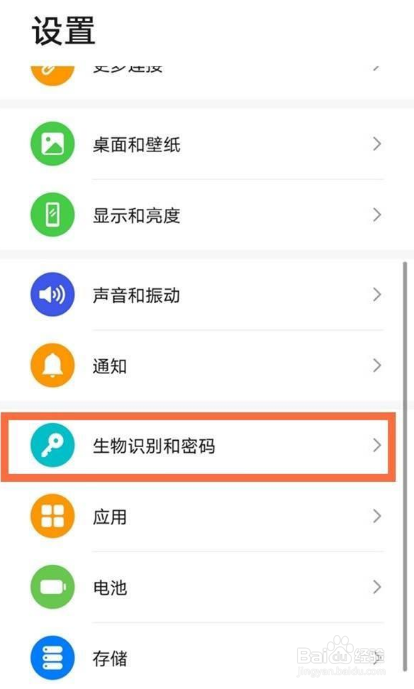
Task: Tap the orange four-squares apps icon
Action: click(x=52, y=516)
